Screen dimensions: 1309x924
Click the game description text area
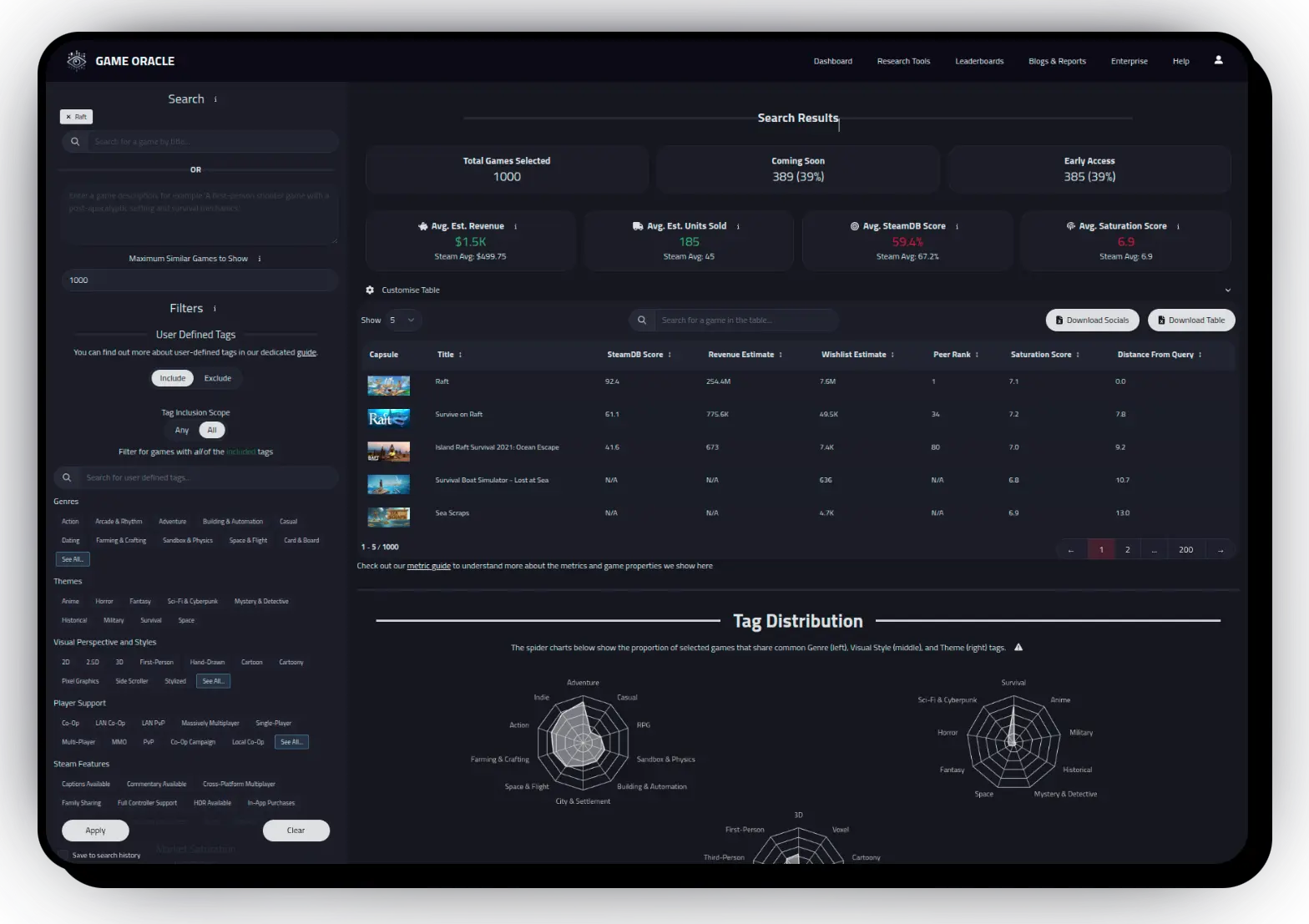pyautogui.click(x=200, y=215)
